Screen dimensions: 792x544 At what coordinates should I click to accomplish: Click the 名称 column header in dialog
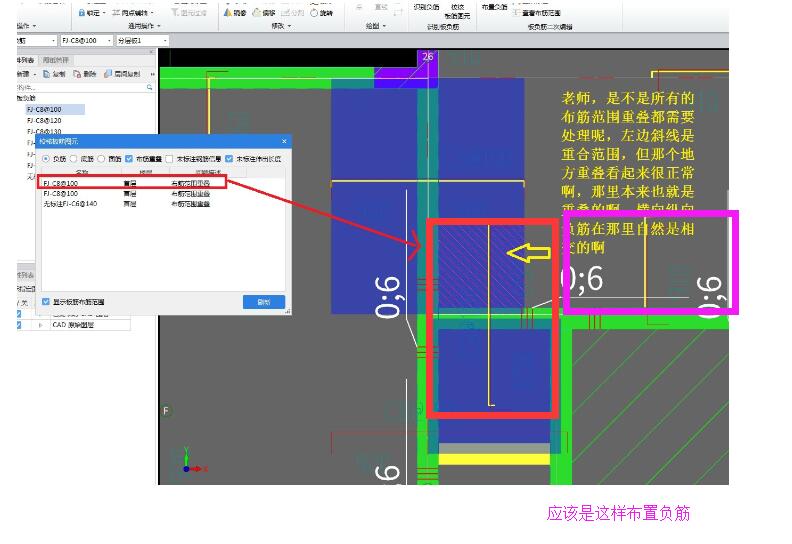(82, 173)
